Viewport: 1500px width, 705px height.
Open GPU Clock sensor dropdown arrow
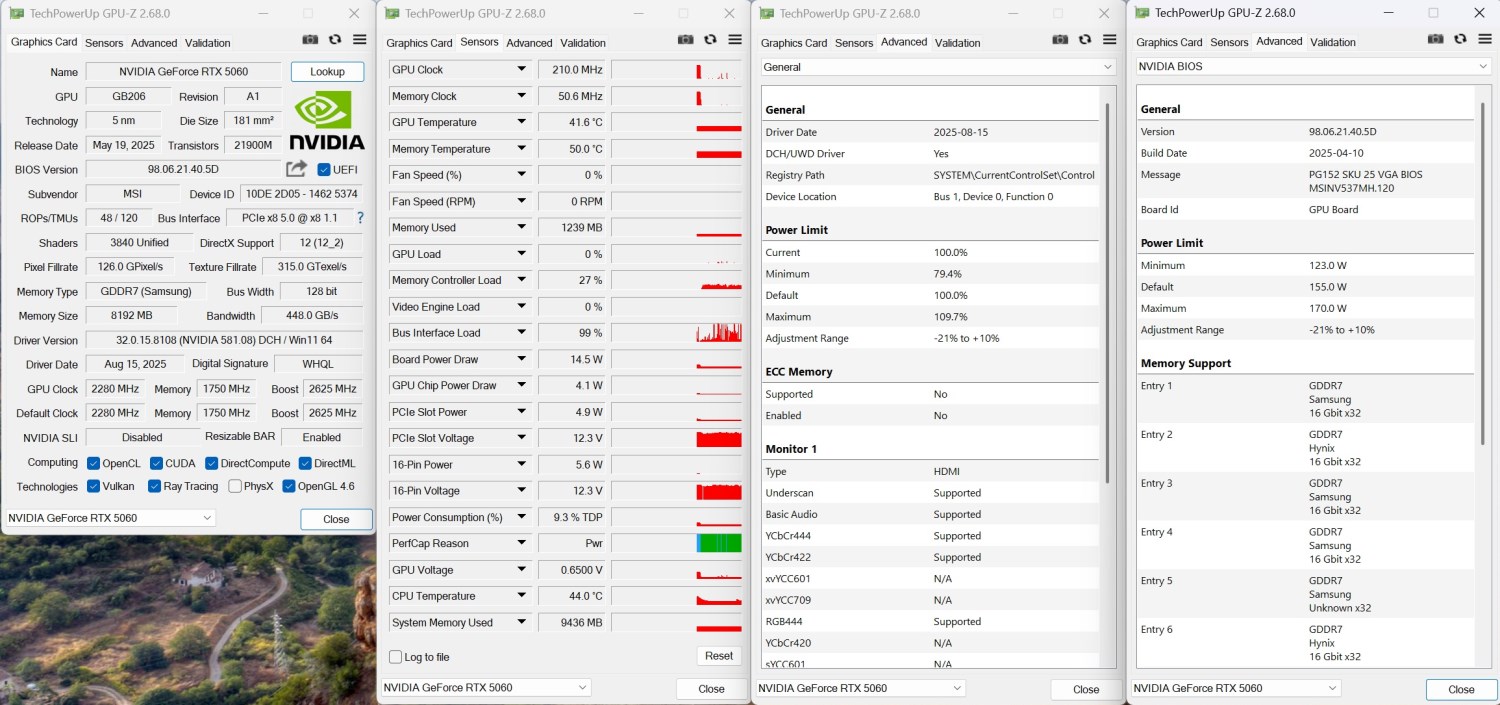521,69
